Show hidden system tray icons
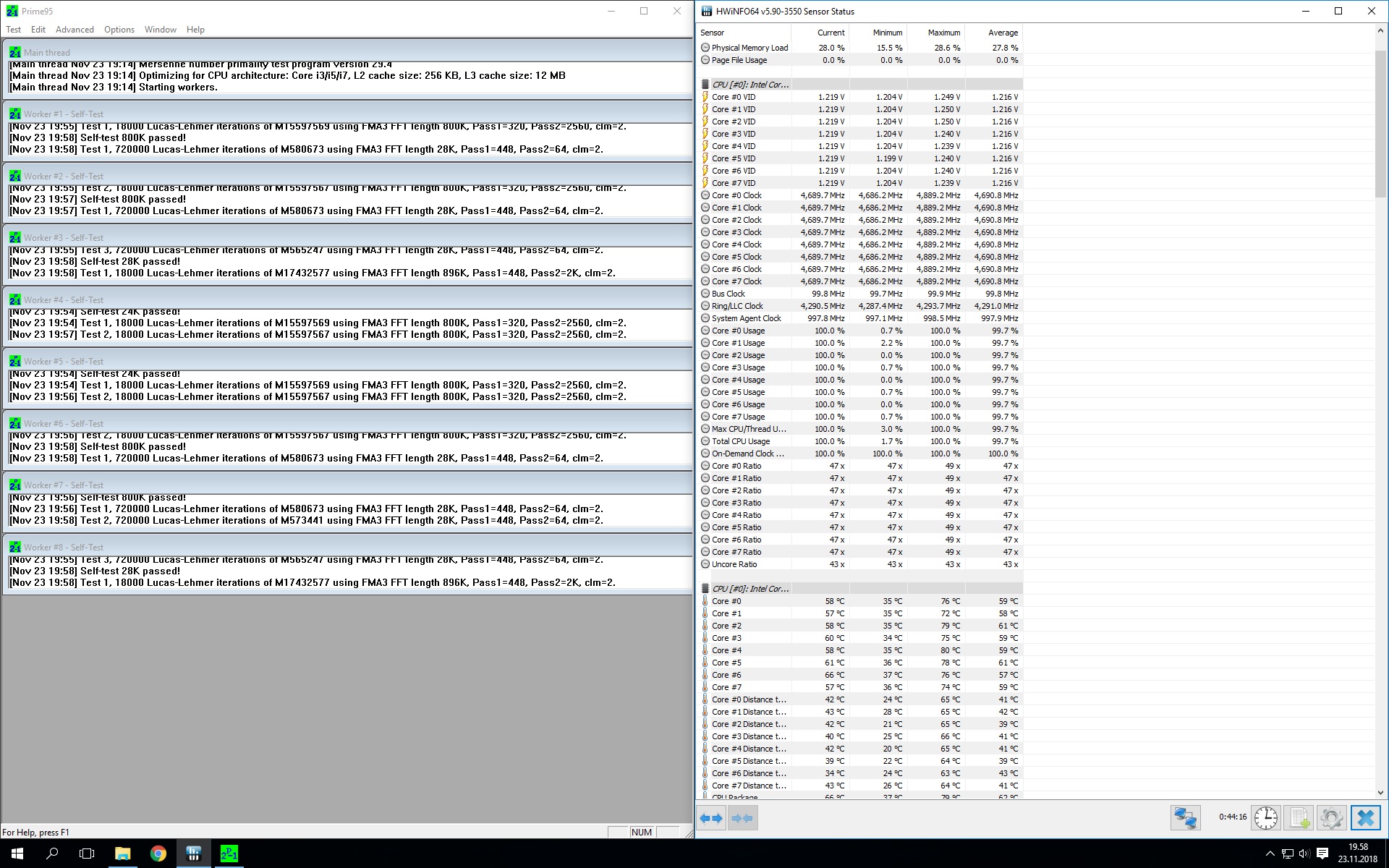The width and height of the screenshot is (1389, 868). tap(1270, 854)
